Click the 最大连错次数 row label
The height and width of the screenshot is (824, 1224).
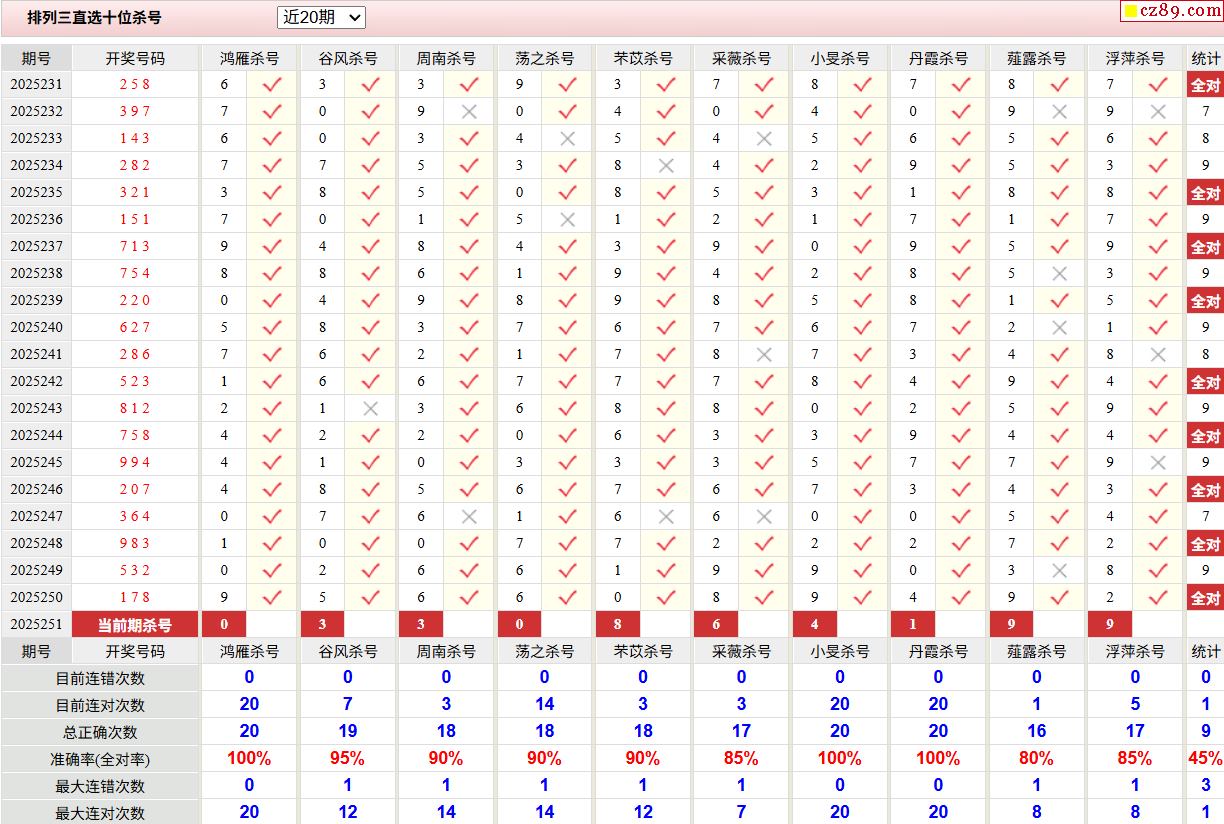(100, 786)
